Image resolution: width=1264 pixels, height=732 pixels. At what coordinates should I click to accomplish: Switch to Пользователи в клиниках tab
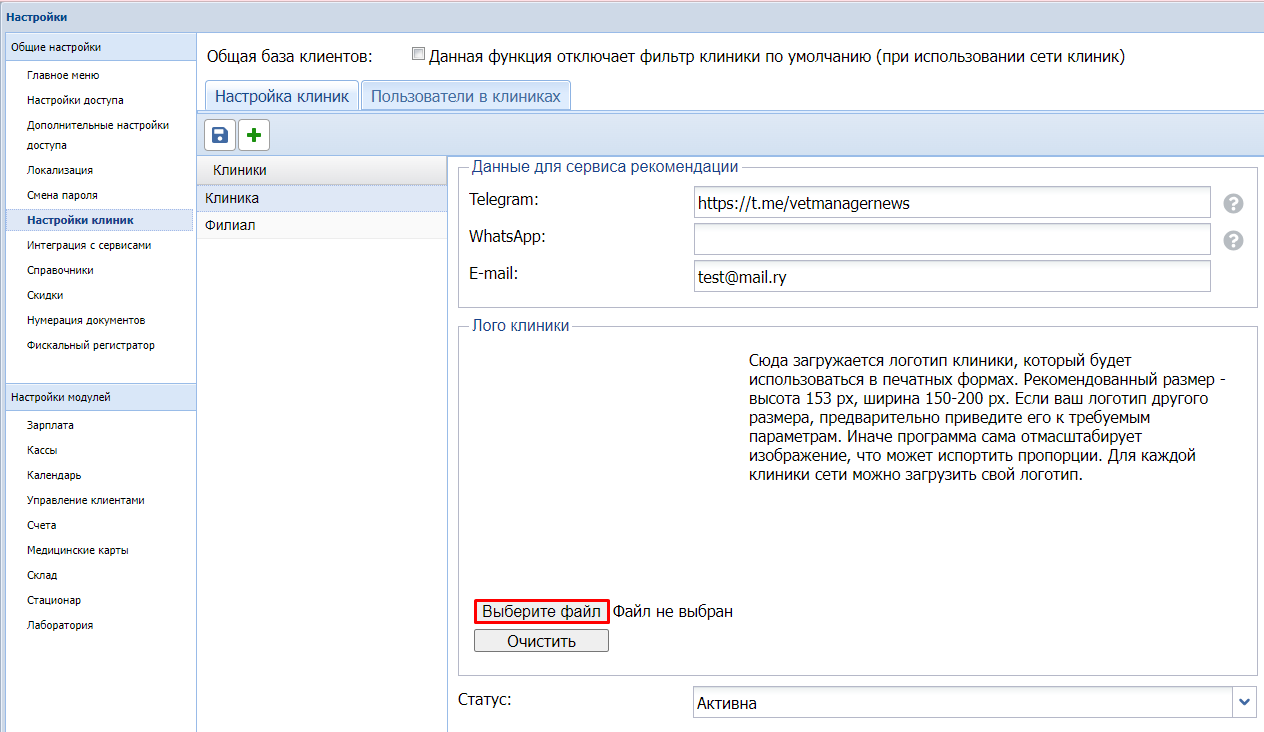pos(466,96)
